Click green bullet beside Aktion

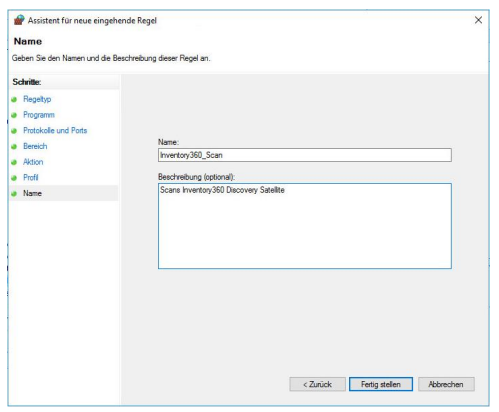click(14, 162)
